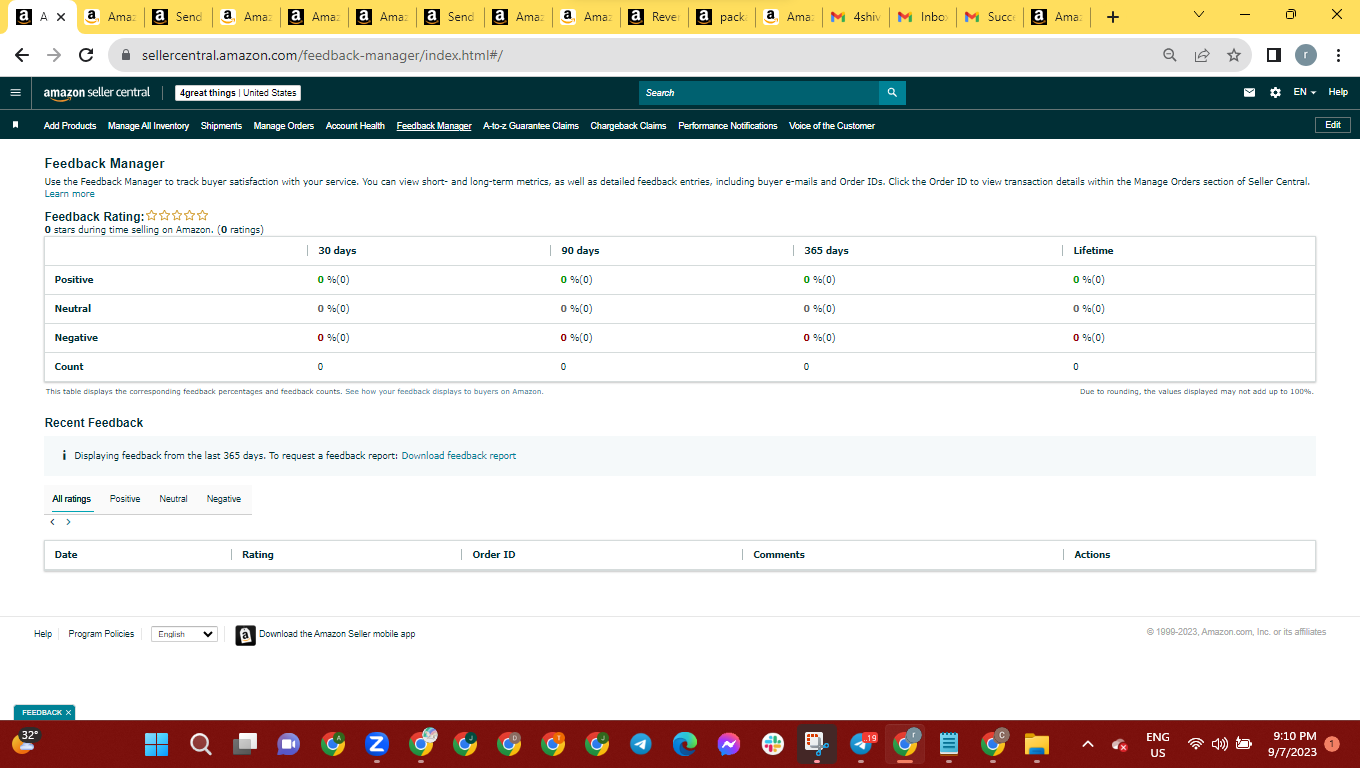Open the 4great things United States marketplace switcher
This screenshot has width=1360, height=768.
pyautogui.click(x=238, y=93)
